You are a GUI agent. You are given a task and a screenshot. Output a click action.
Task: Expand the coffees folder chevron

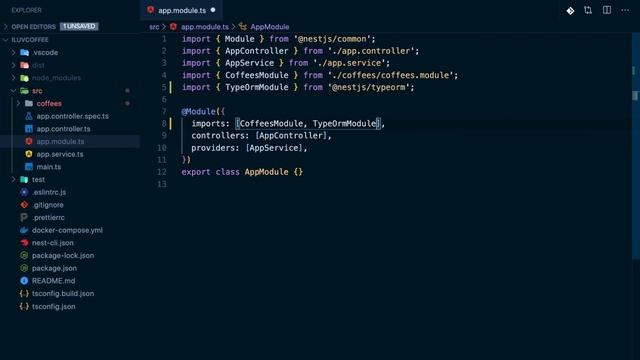[18, 103]
